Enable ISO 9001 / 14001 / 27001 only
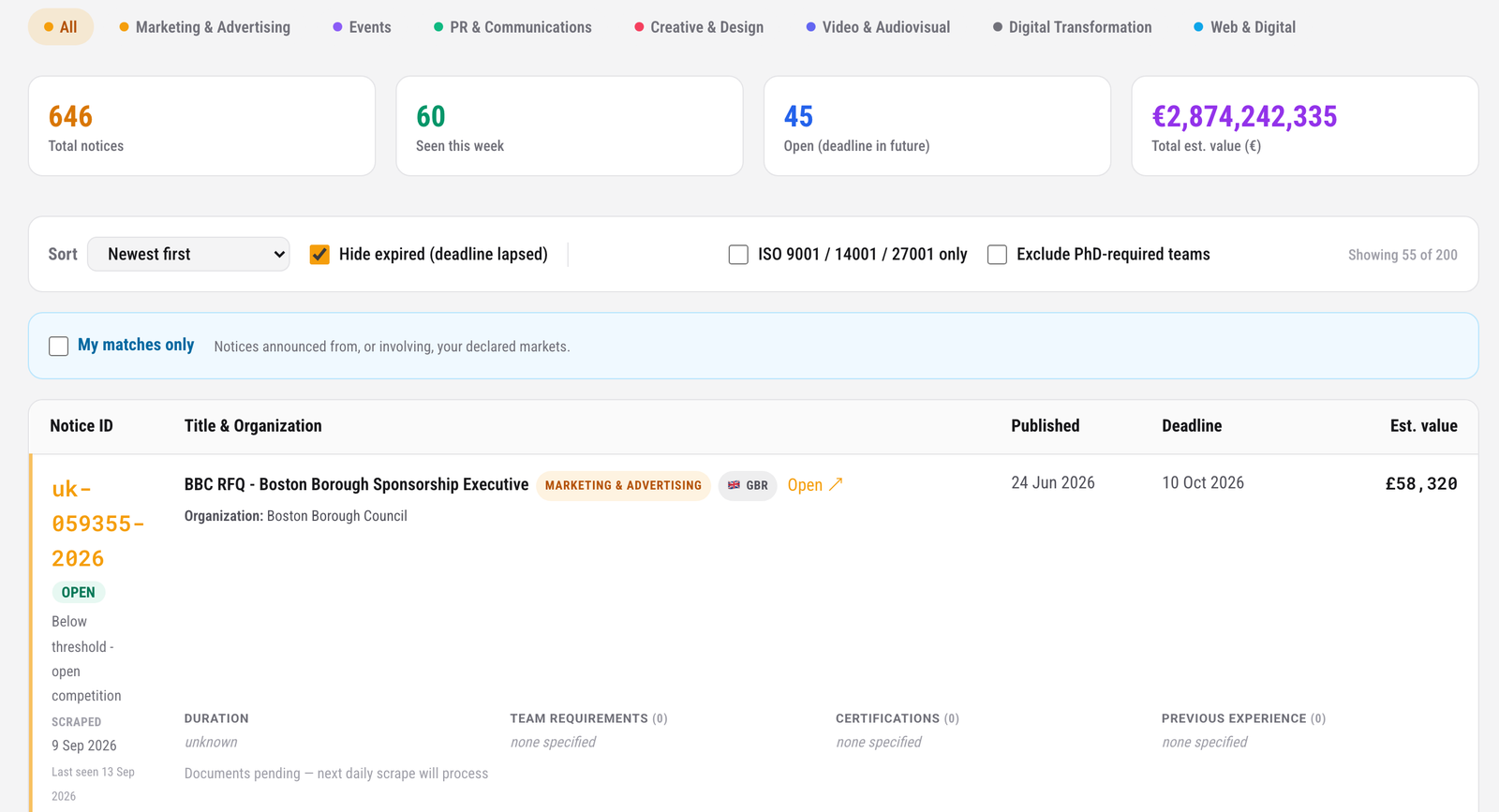The height and width of the screenshot is (812, 1499). click(x=738, y=255)
